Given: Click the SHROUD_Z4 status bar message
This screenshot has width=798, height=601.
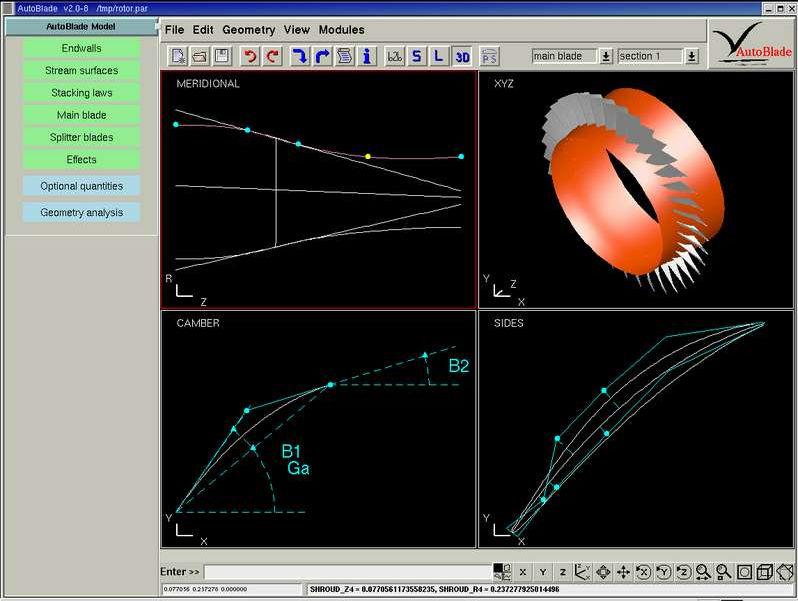Looking at the screenshot, I should tap(435, 589).
